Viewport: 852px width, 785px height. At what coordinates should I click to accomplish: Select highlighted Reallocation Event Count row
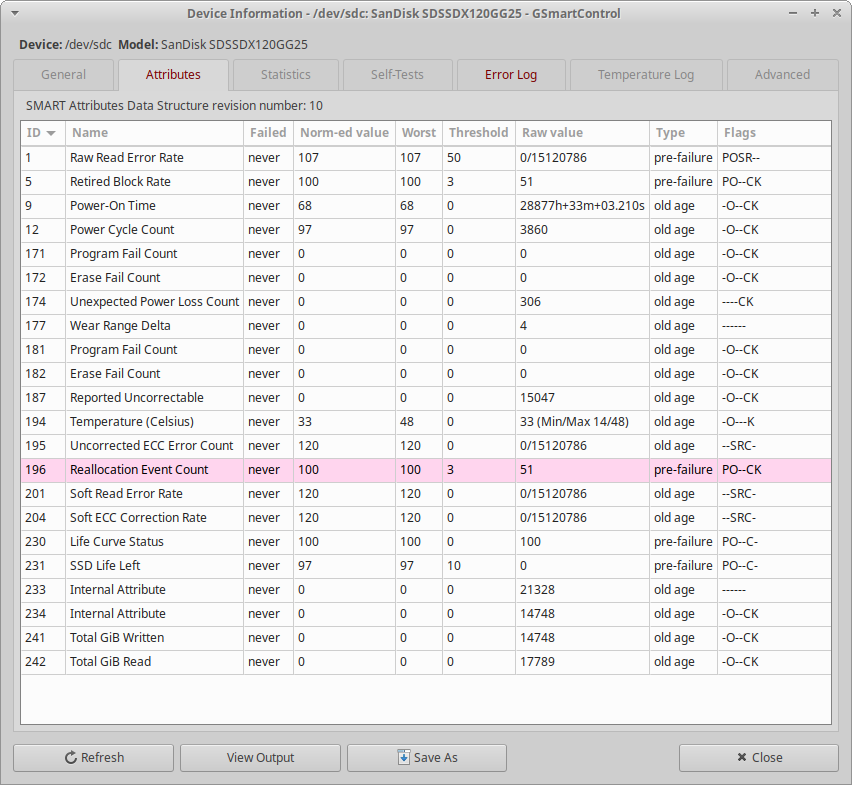pos(426,470)
